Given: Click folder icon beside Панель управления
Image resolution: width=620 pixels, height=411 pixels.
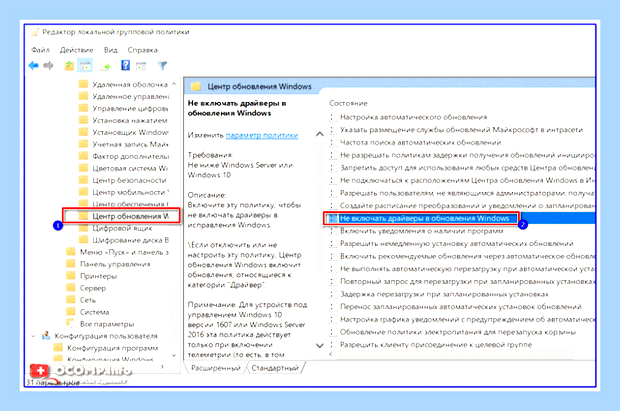Looking at the screenshot, I should pyautogui.click(x=71, y=263).
